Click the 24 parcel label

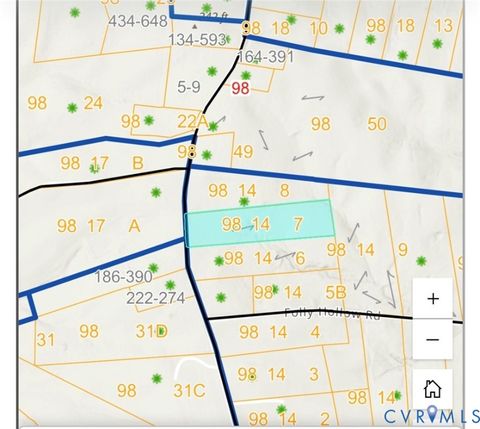(93, 103)
